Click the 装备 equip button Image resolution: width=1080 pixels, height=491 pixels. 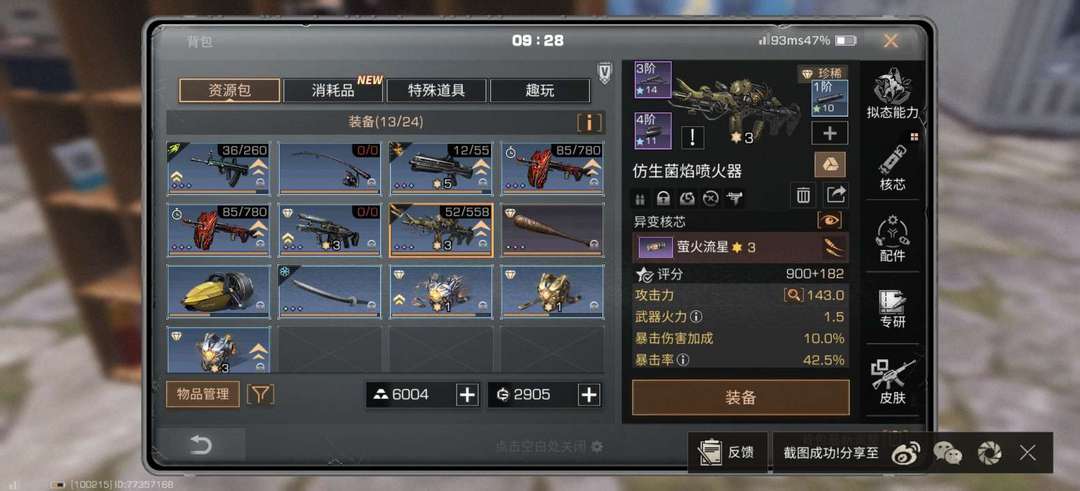741,397
